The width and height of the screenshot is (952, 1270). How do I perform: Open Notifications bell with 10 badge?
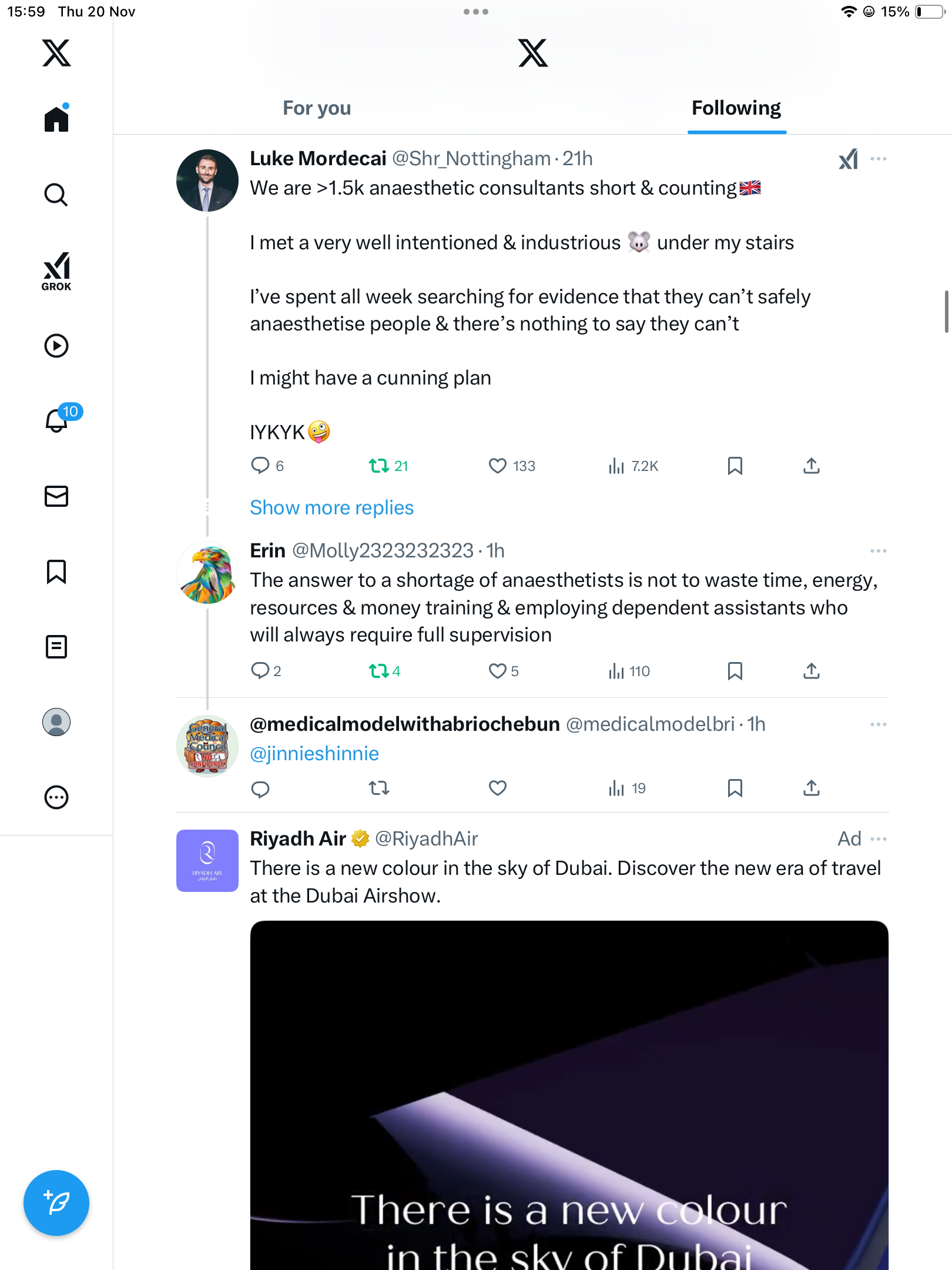(x=58, y=420)
